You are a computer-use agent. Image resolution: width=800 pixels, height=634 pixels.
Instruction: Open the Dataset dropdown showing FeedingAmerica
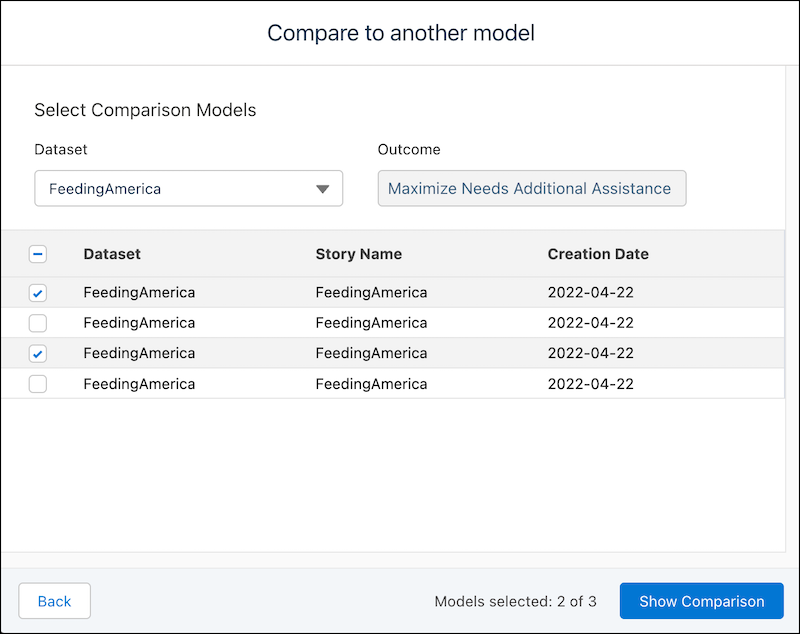[188, 188]
